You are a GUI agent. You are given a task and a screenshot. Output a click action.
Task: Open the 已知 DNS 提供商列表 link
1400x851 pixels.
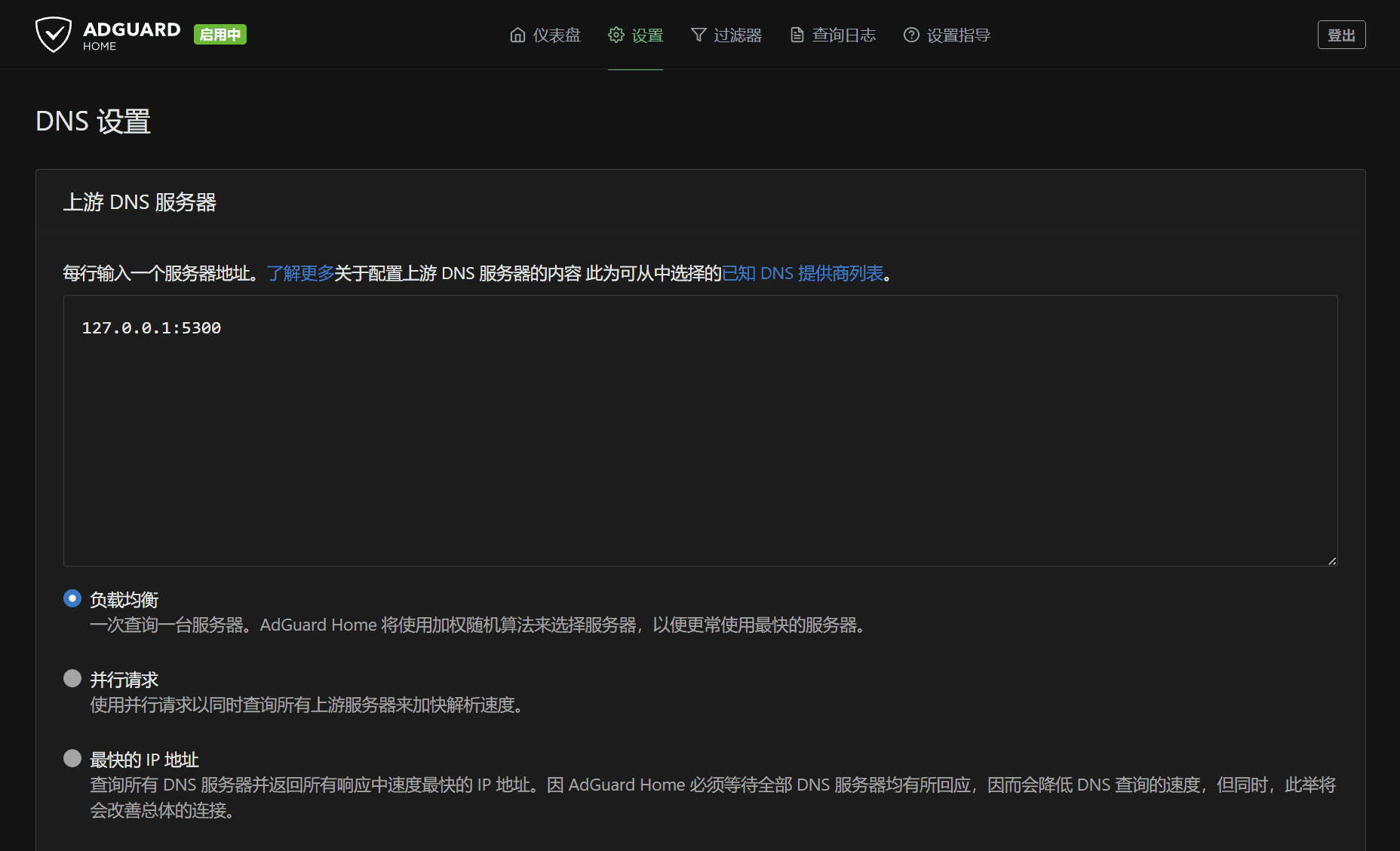coord(803,273)
